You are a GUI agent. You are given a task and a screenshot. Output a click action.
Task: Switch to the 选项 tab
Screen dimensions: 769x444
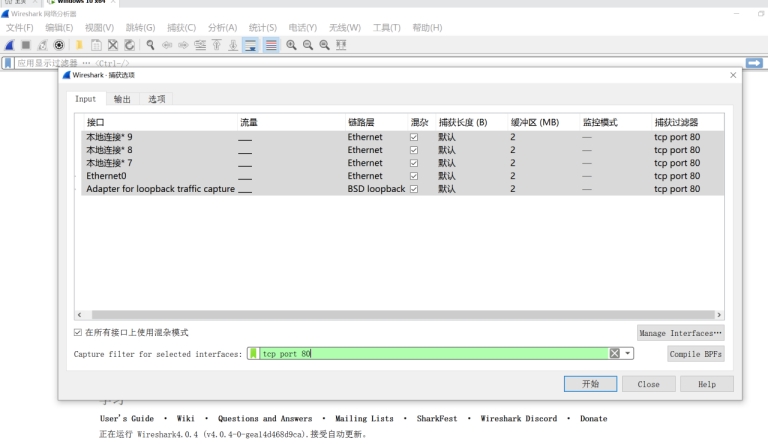(x=156, y=99)
